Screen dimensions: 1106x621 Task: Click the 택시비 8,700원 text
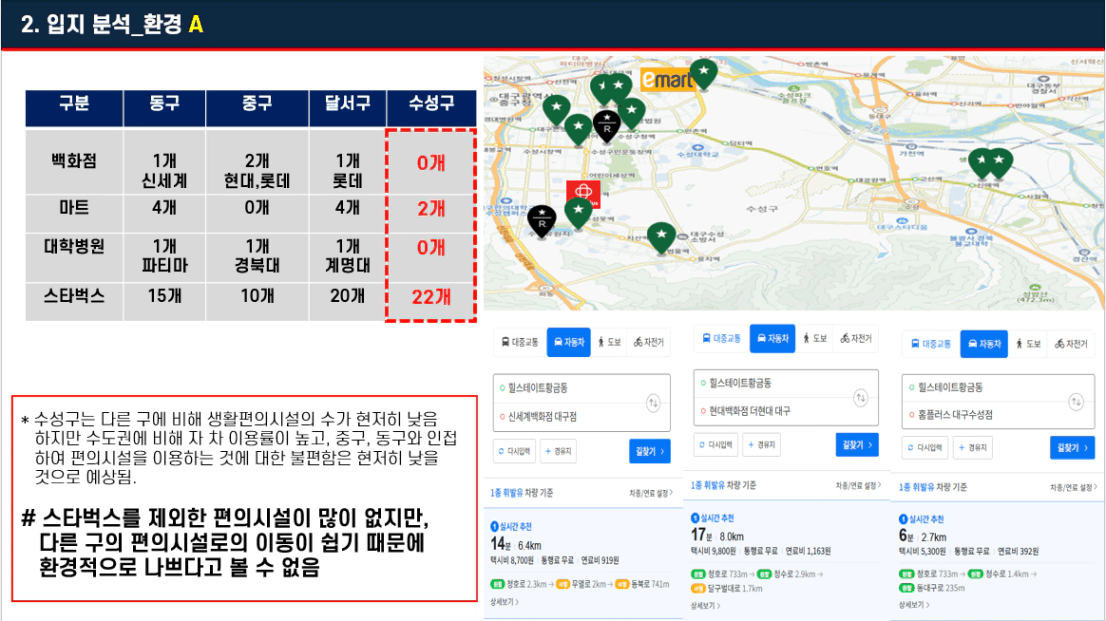512,560
